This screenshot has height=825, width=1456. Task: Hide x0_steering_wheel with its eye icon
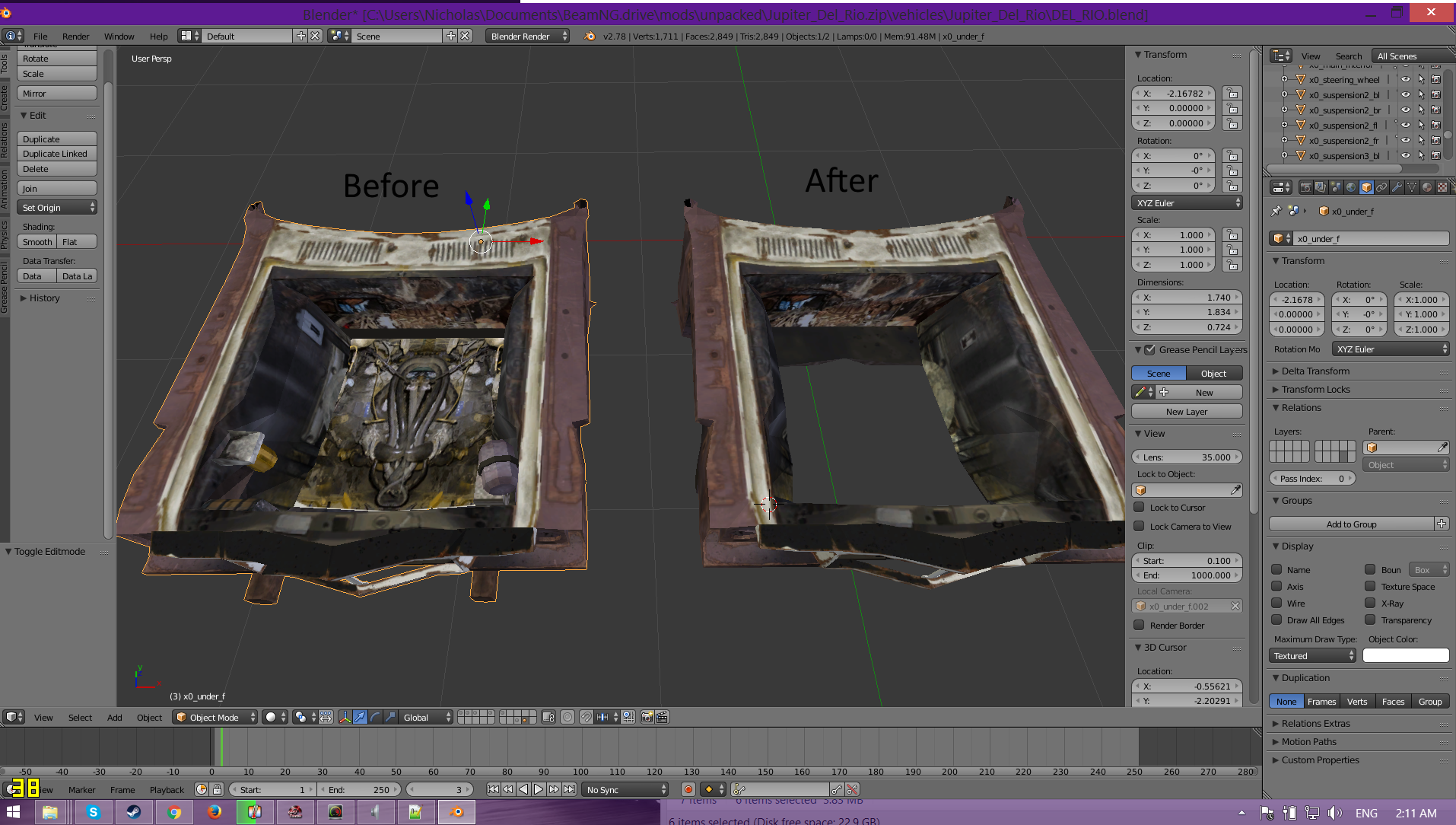(x=1406, y=79)
